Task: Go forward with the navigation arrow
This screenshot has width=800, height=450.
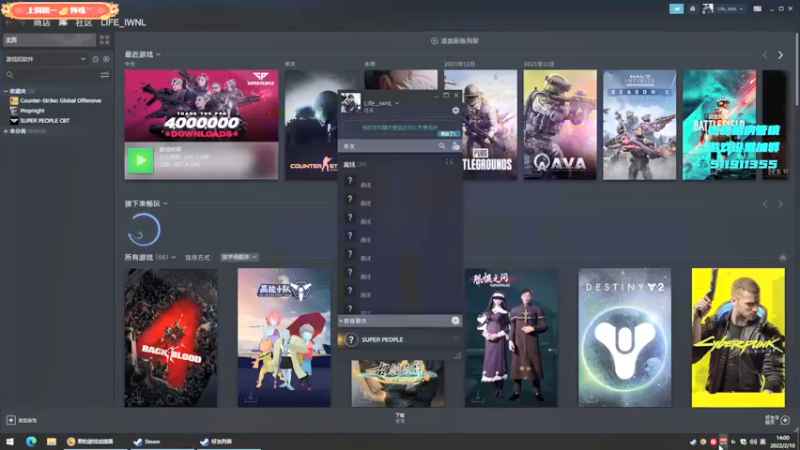Action: pyautogui.click(x=22, y=23)
